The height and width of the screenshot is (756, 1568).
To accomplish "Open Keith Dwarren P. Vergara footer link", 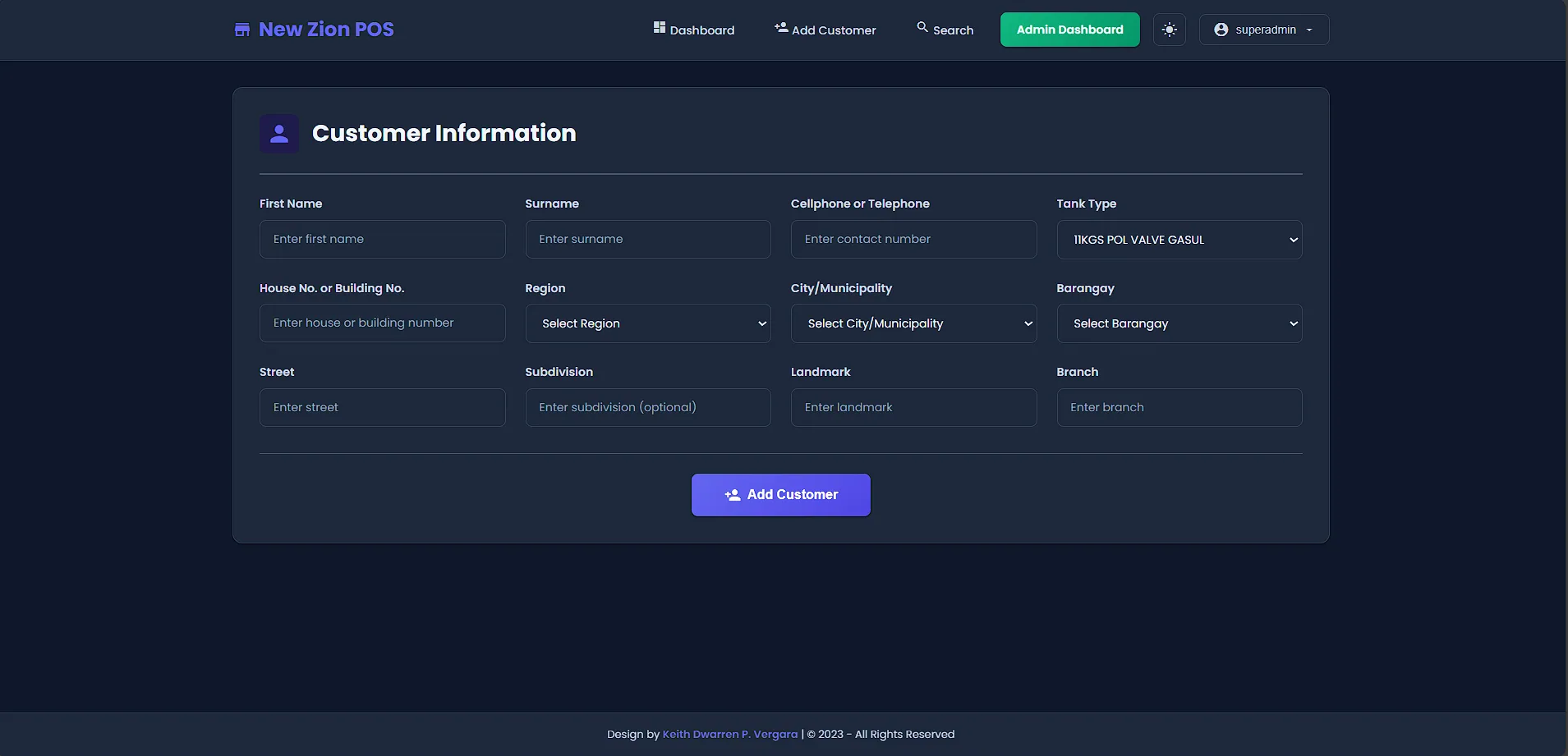I will pos(730,734).
